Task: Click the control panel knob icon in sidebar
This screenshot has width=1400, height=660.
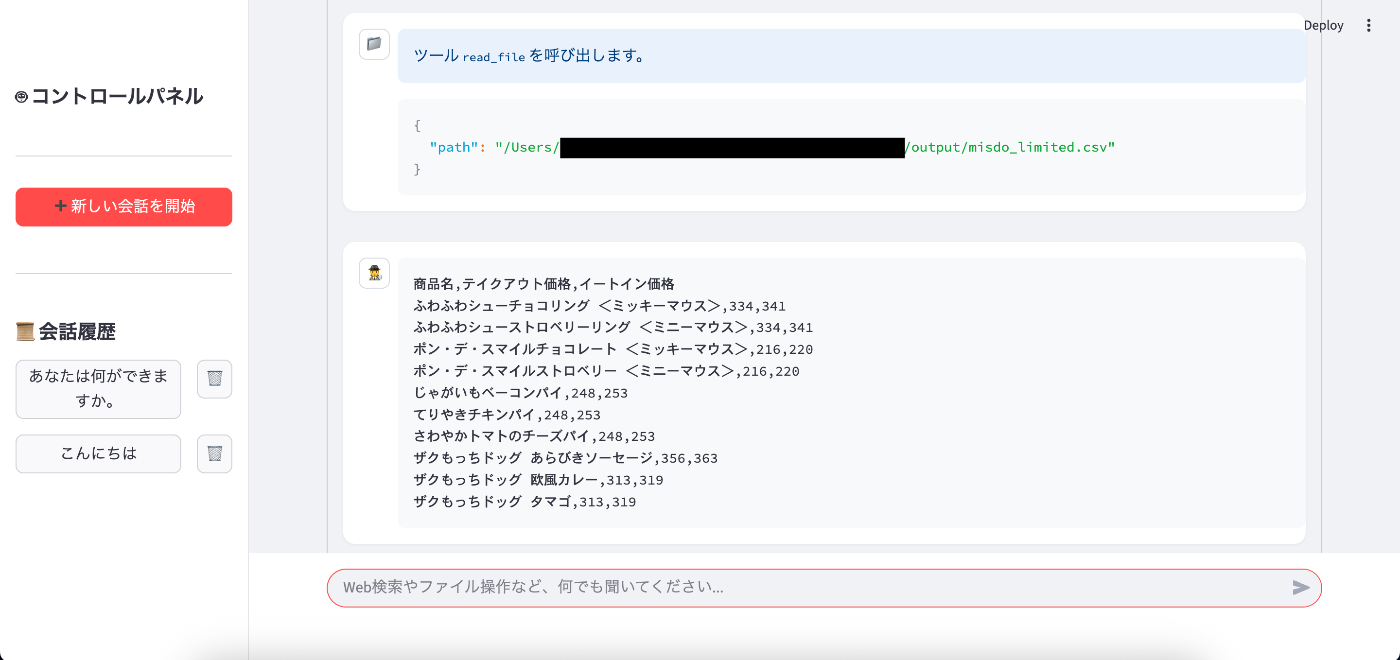Action: pos(22,95)
